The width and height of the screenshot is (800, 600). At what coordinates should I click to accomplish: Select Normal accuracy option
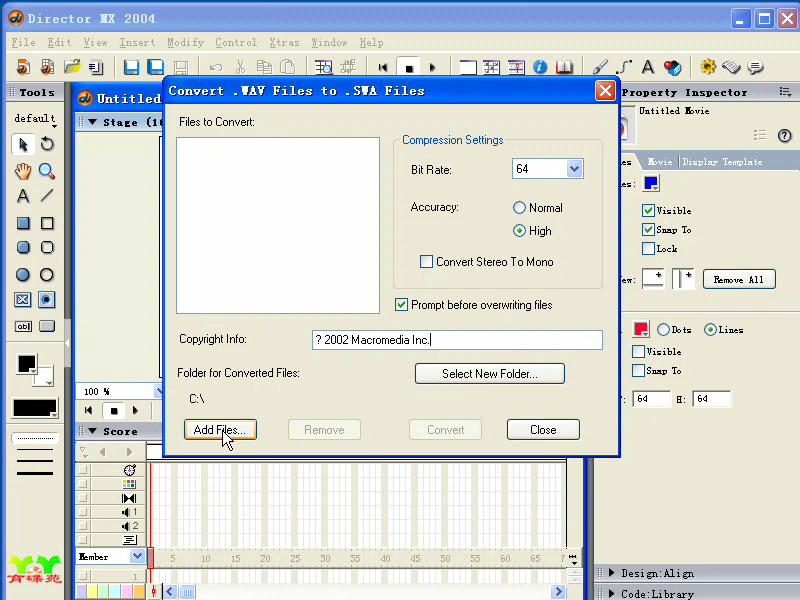pyautogui.click(x=538, y=208)
